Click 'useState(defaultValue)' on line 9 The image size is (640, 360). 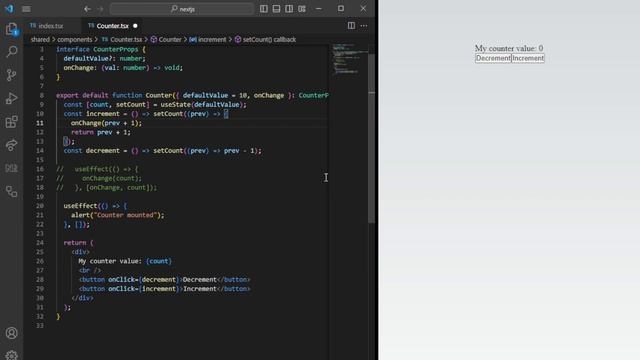point(203,104)
